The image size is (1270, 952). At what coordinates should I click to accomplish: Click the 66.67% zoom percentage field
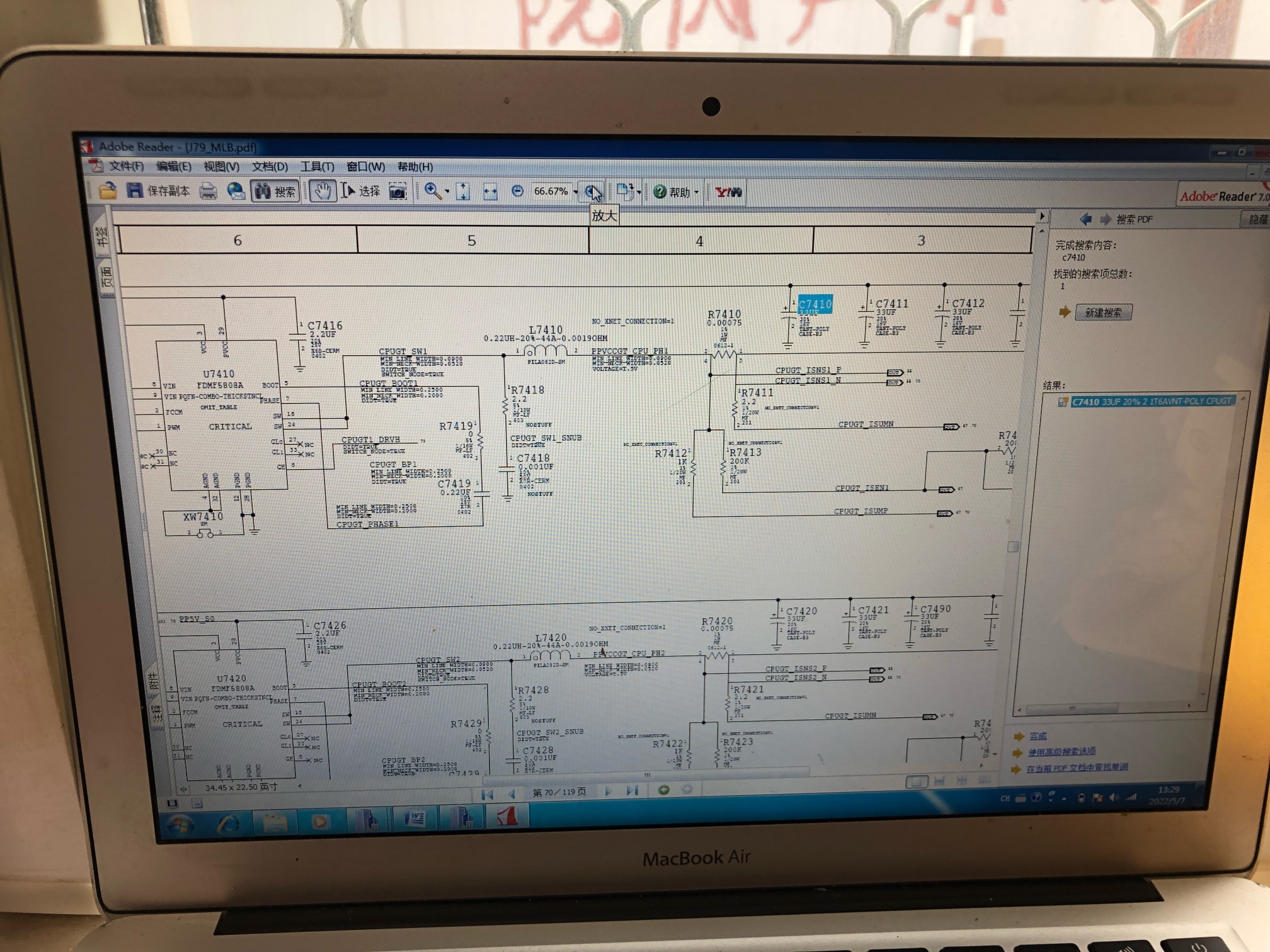pyautogui.click(x=551, y=191)
